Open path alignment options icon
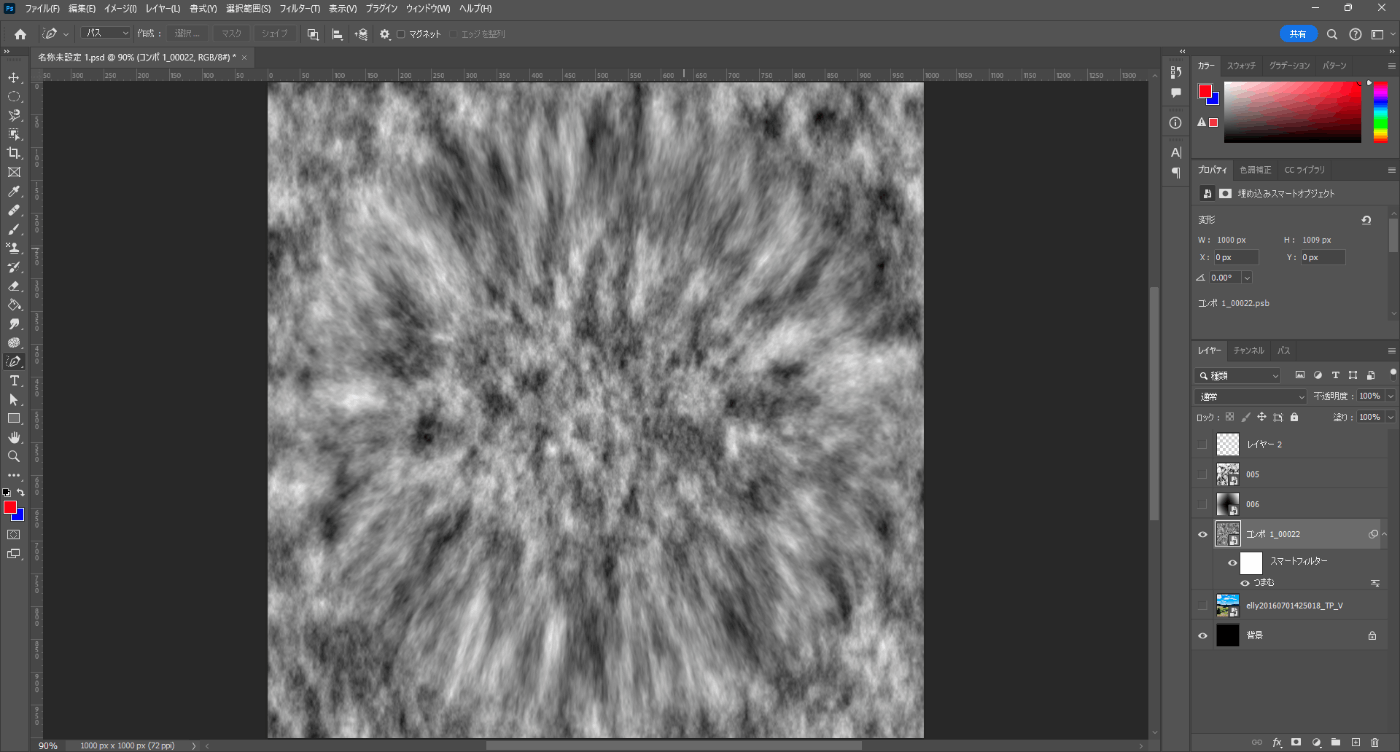Viewport: 1400px width, 752px height. coord(337,34)
